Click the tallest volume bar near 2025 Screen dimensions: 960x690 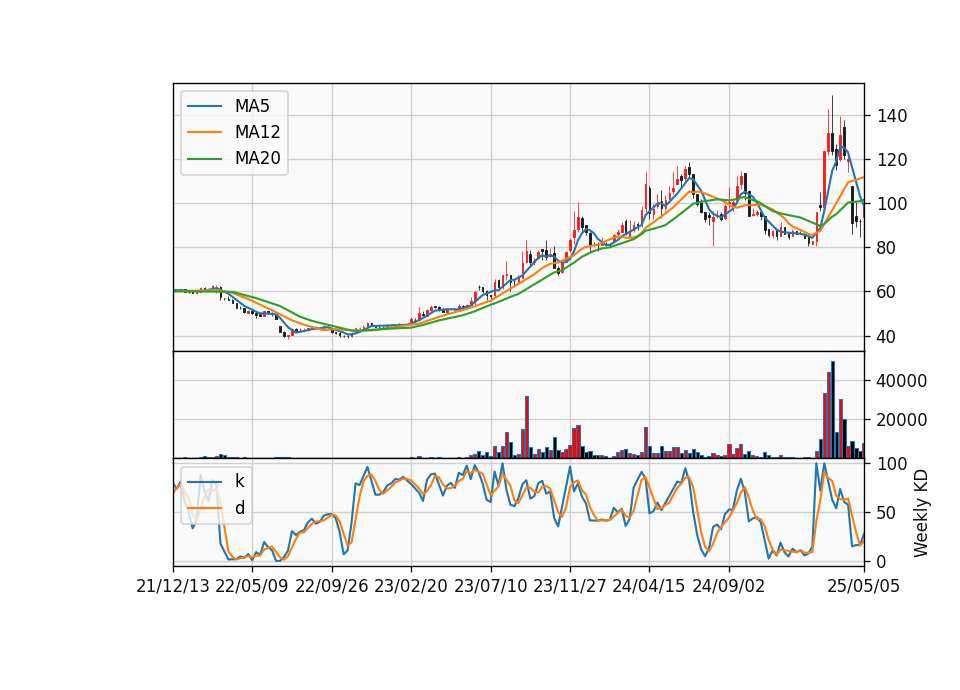(833, 410)
